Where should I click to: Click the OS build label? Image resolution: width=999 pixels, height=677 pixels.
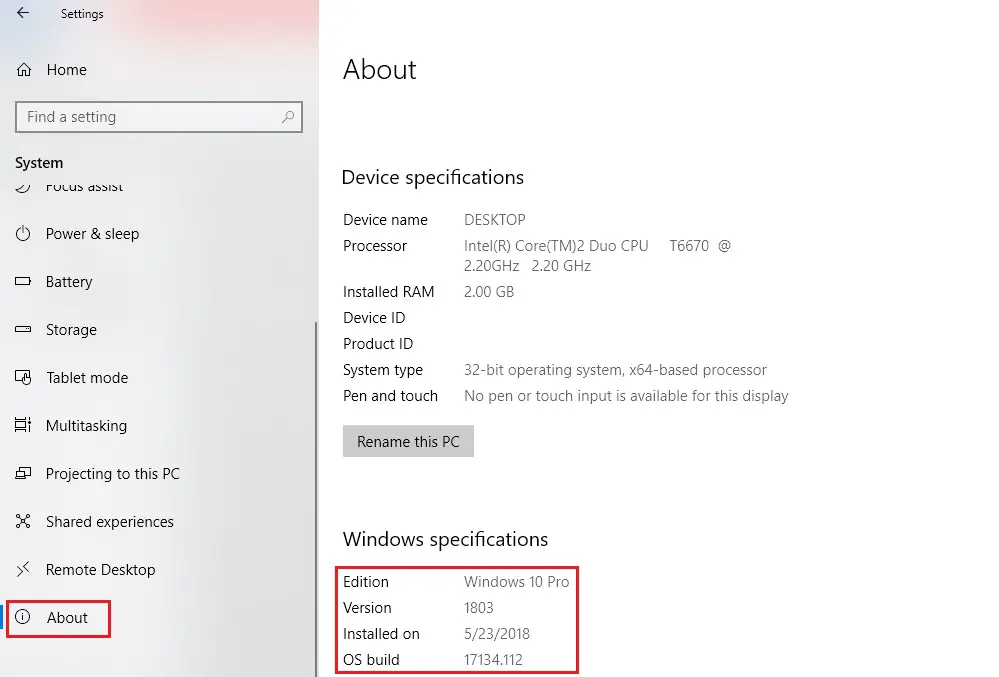click(x=371, y=660)
